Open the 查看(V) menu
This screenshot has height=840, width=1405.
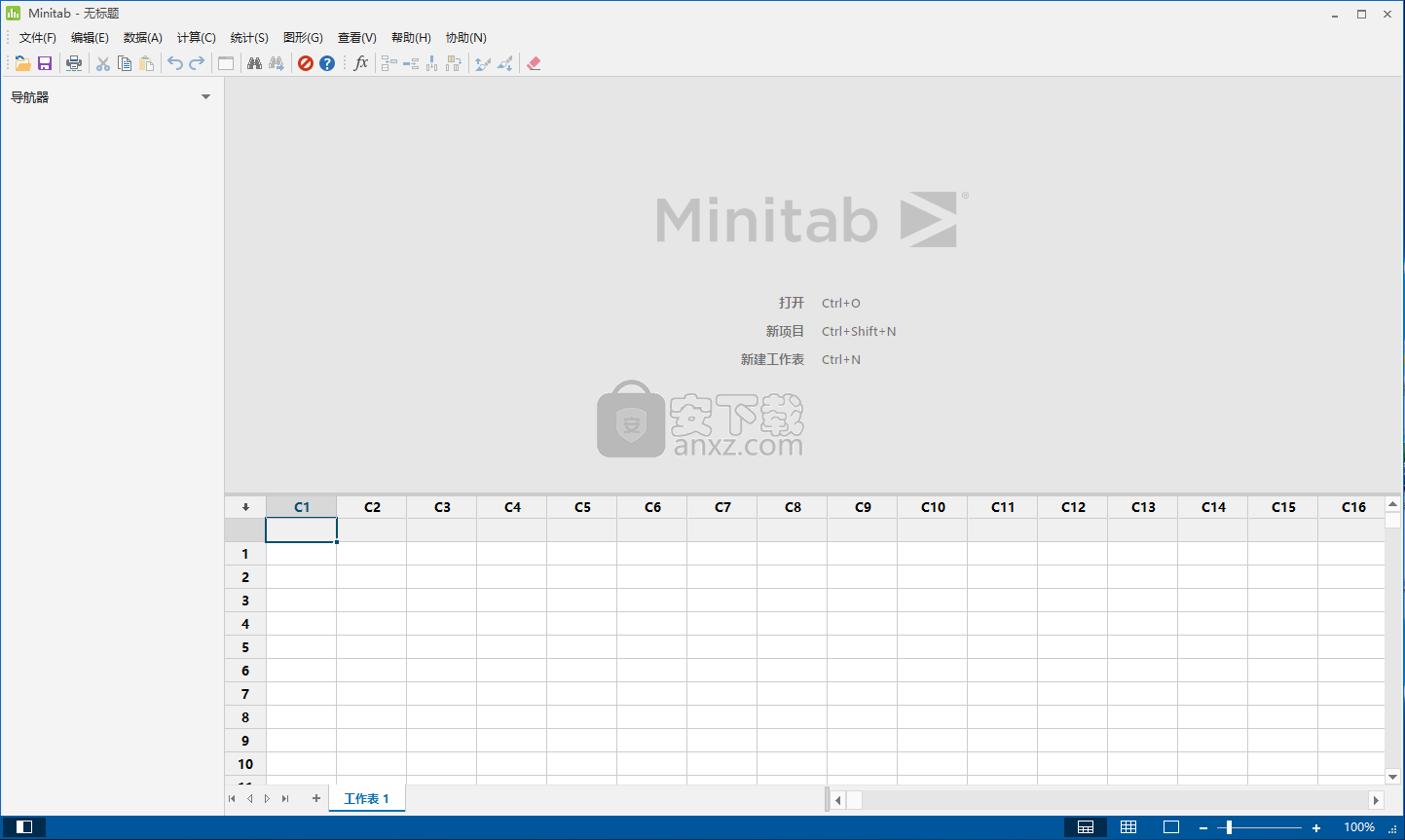coord(357,38)
